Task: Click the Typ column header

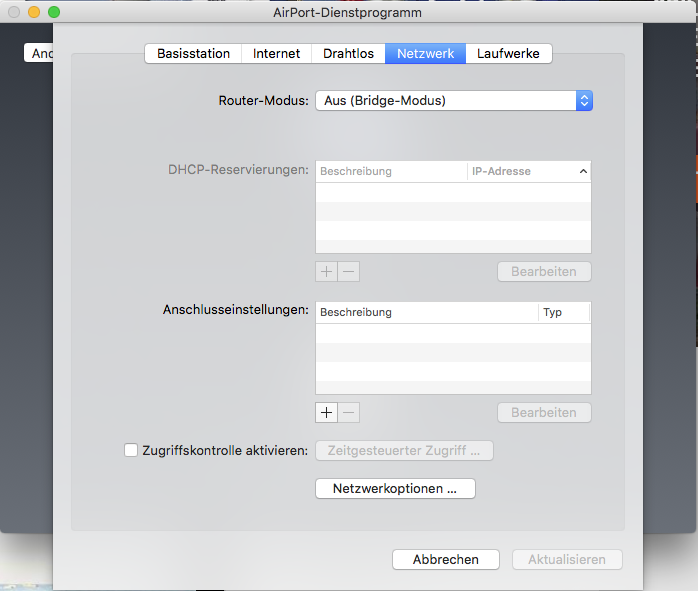Action: (564, 312)
